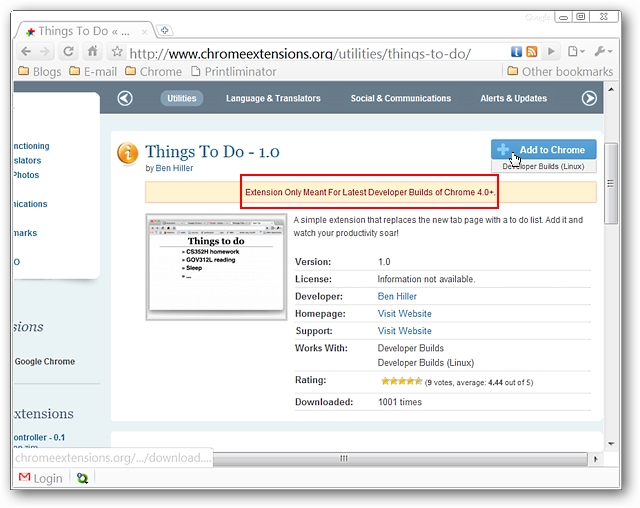Open the home page icon
Image resolution: width=640 pixels, height=508 pixels.
93,51
